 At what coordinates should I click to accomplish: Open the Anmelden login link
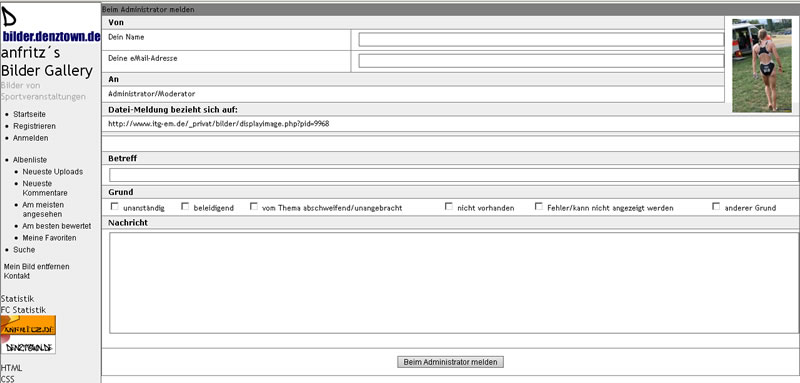[31, 138]
